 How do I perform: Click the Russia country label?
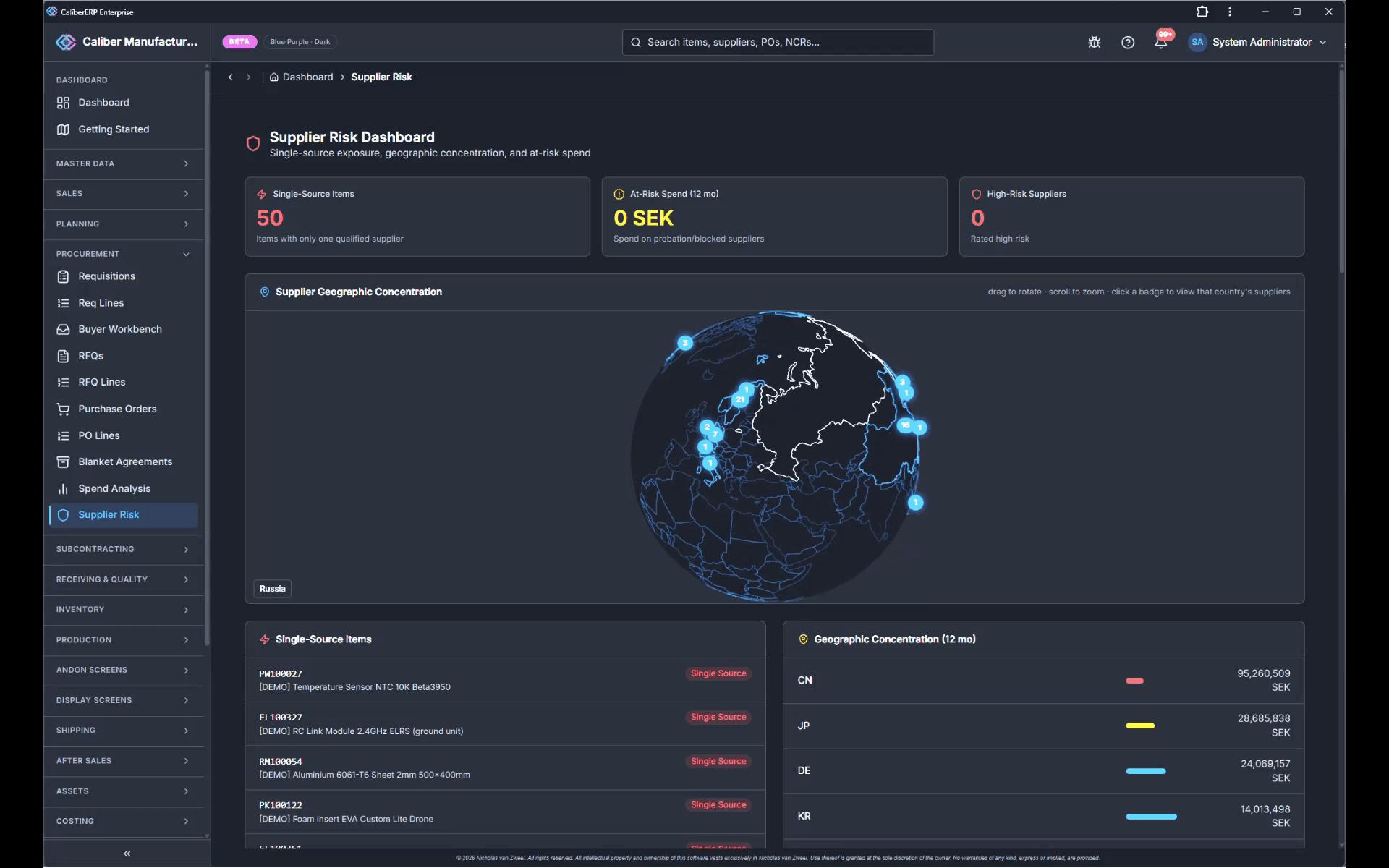click(273, 589)
